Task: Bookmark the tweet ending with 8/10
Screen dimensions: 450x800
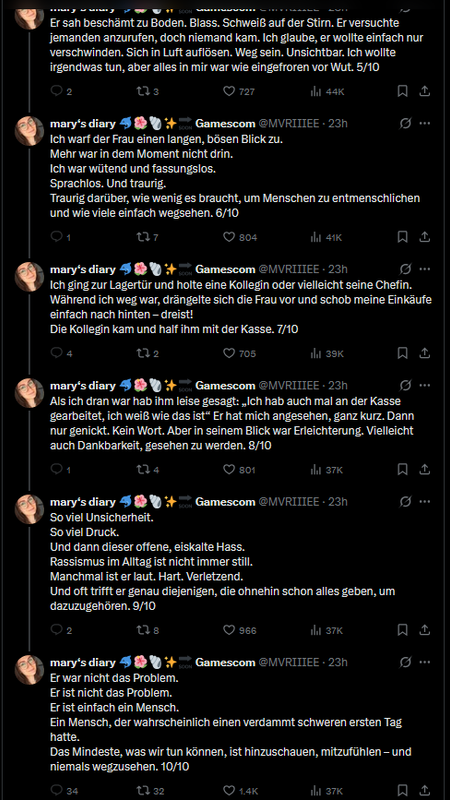Action: (403, 469)
